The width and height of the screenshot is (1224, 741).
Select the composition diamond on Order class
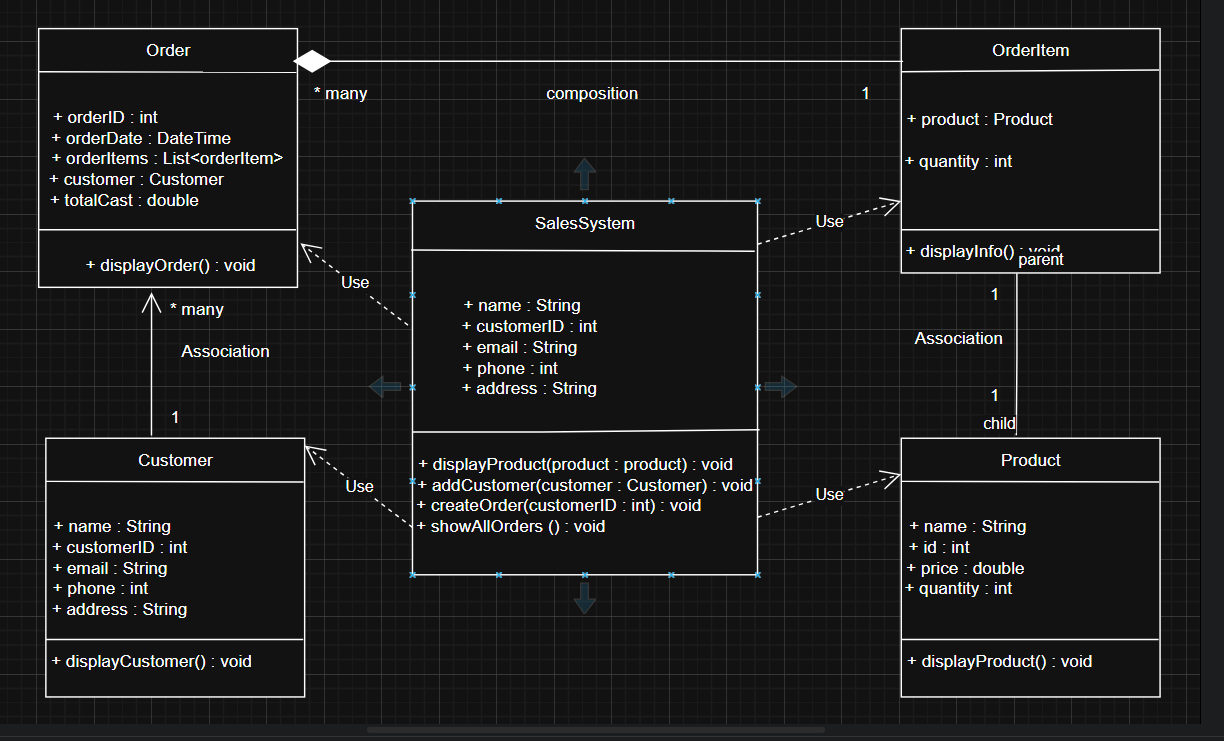coord(312,62)
